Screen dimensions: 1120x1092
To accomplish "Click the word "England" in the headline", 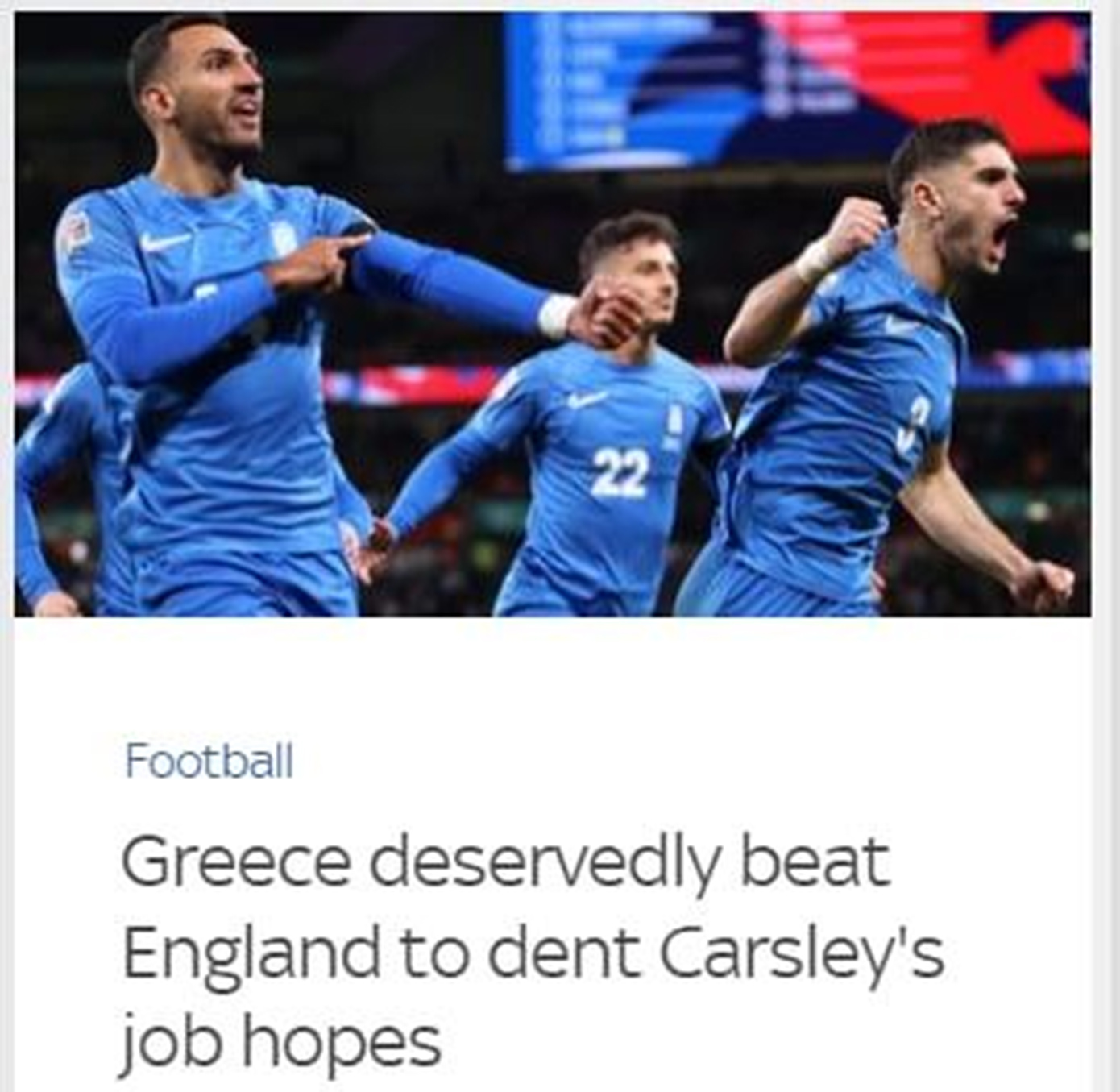I will (251, 953).
